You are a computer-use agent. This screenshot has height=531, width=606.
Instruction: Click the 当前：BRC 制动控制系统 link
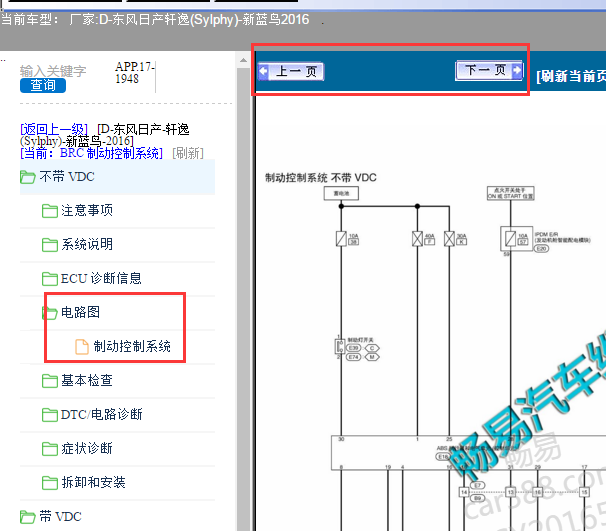coord(91,153)
